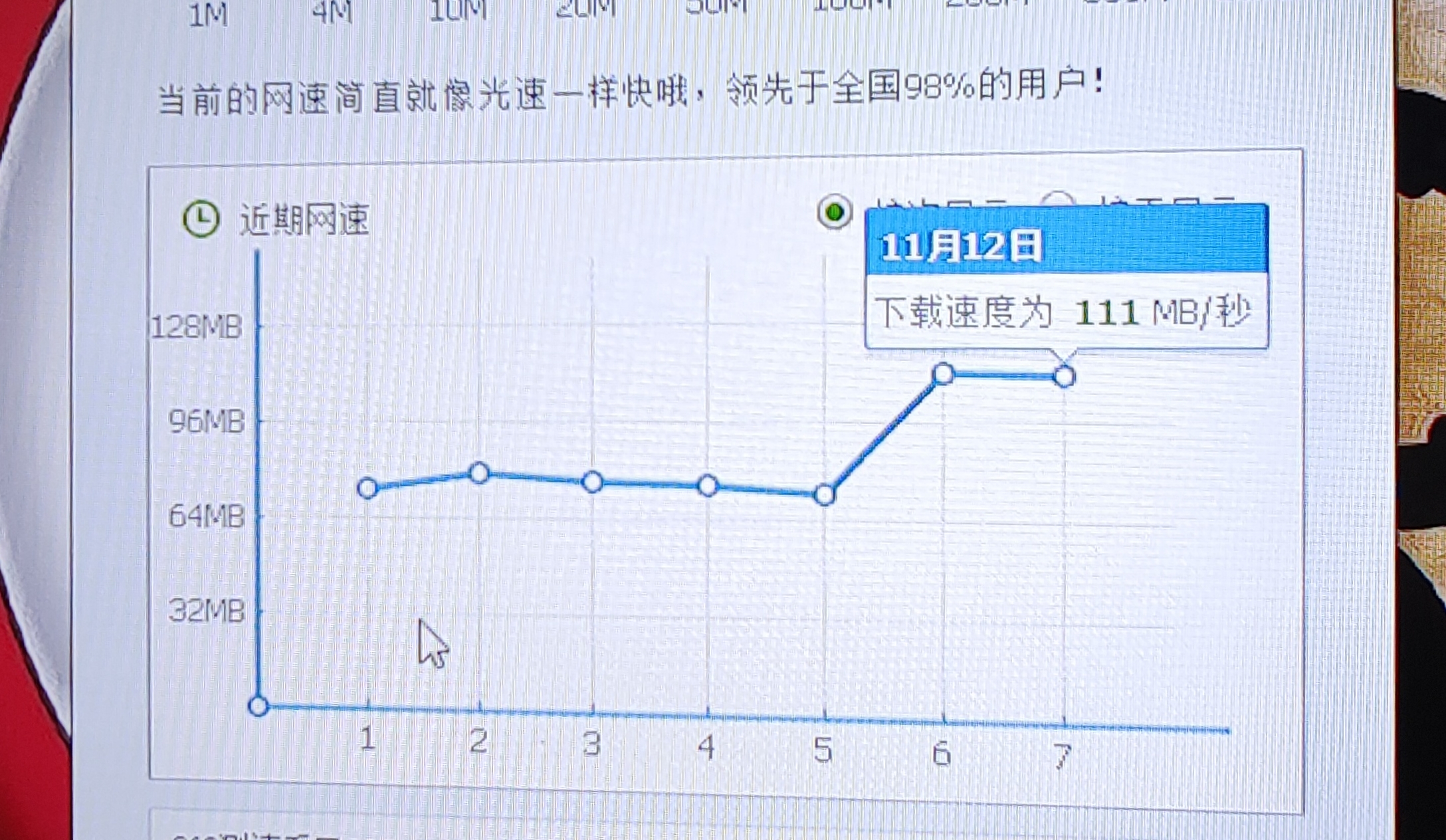The height and width of the screenshot is (840, 1446).
Task: Click the 32MB axis label
Action: point(207,611)
